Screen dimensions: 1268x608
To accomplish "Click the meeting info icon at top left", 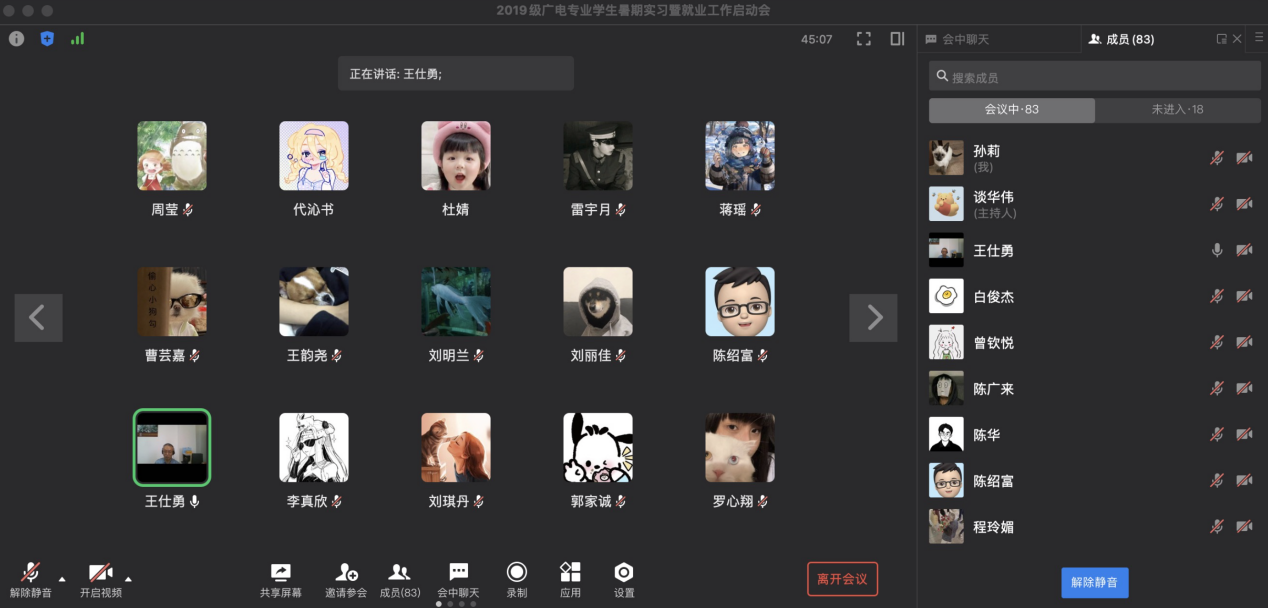I will point(16,39).
